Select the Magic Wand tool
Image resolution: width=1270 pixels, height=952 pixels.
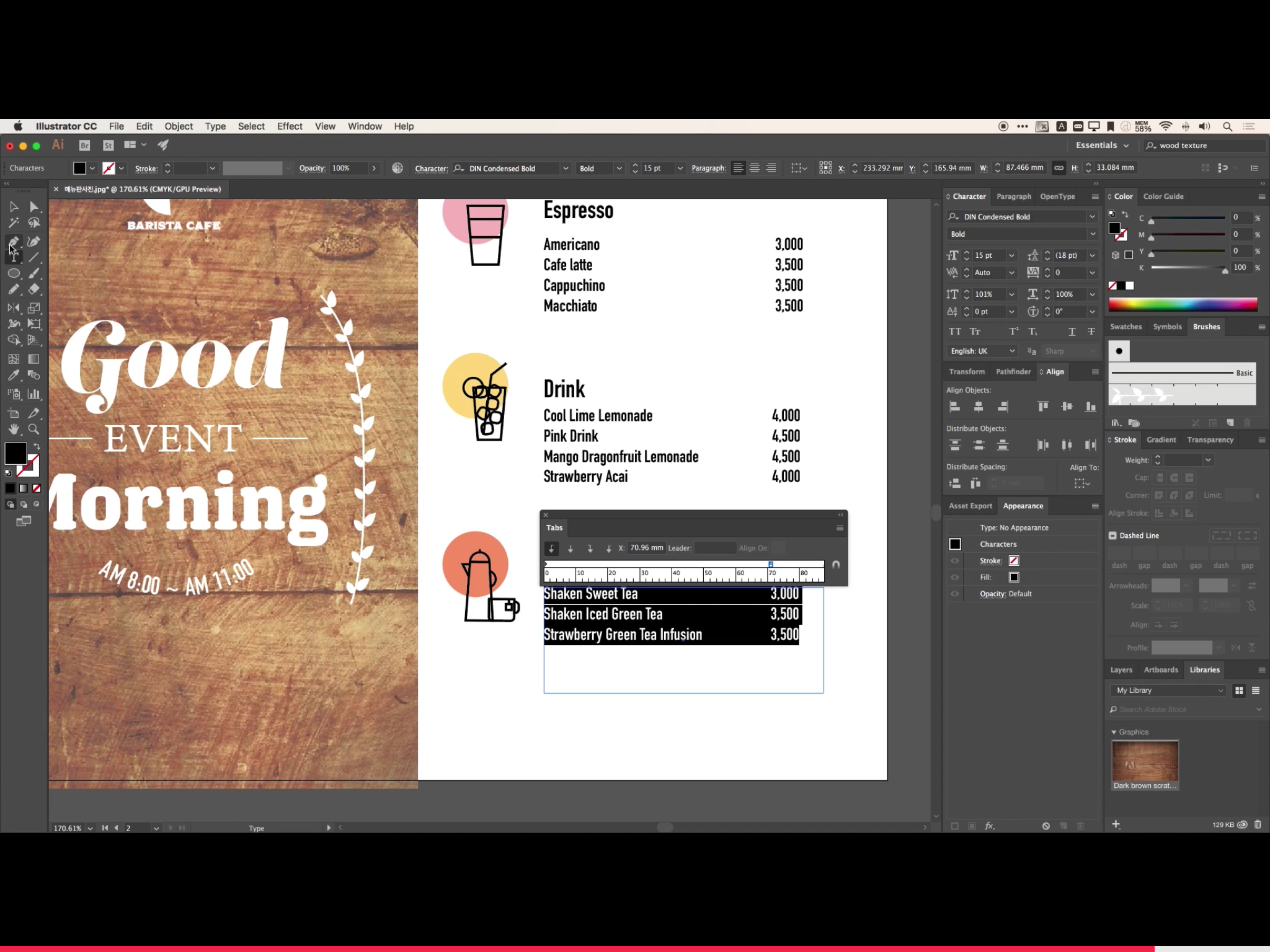point(14,223)
